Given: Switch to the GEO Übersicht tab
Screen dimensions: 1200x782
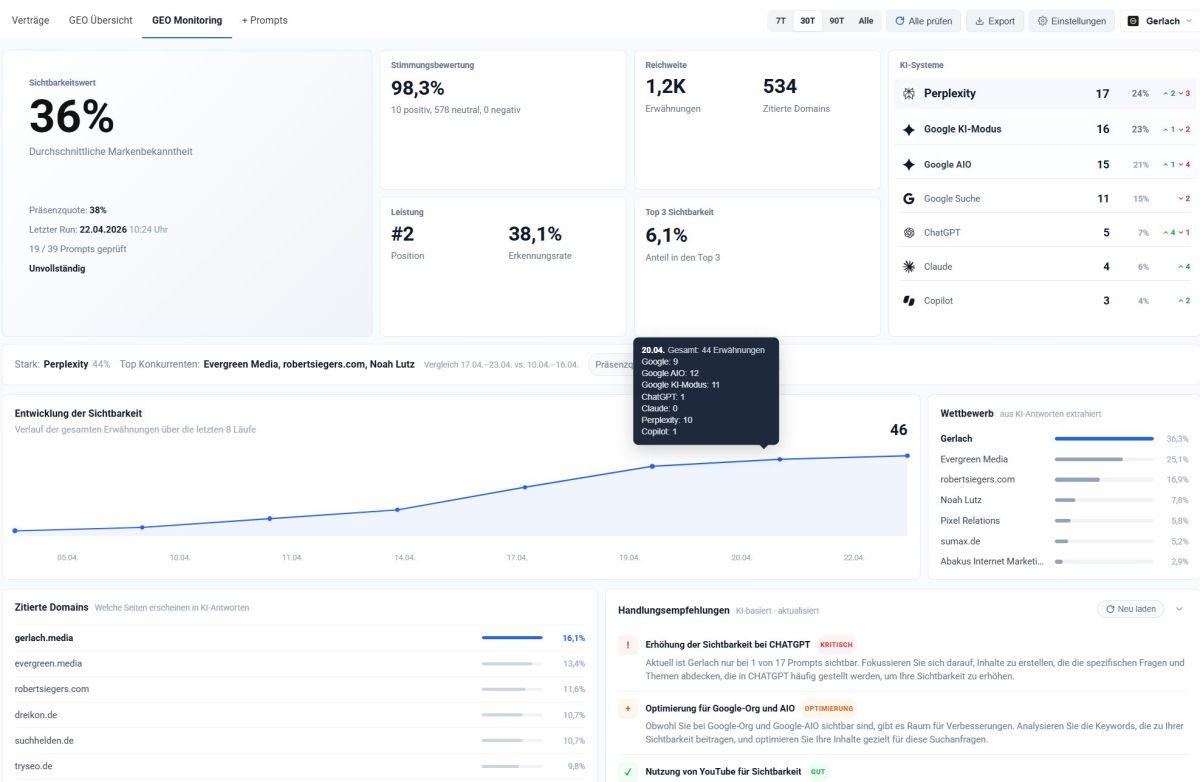Looking at the screenshot, I should [102, 19].
